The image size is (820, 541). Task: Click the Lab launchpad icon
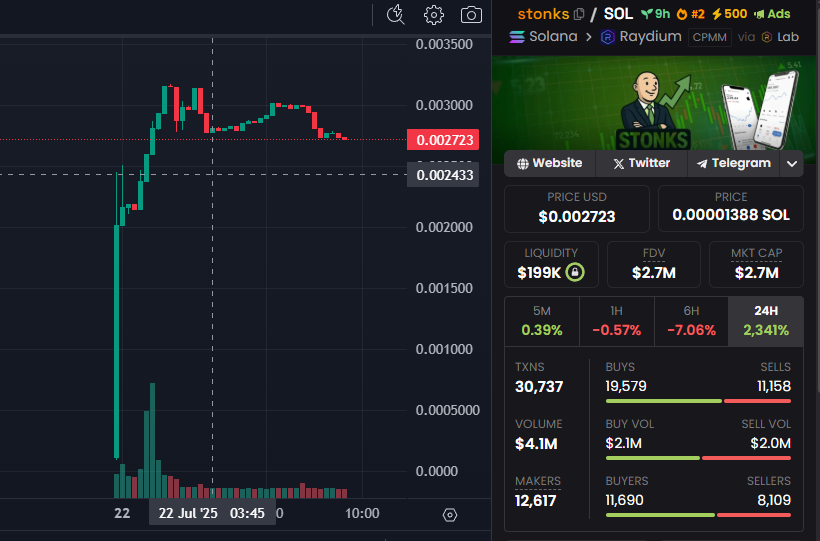(x=767, y=37)
